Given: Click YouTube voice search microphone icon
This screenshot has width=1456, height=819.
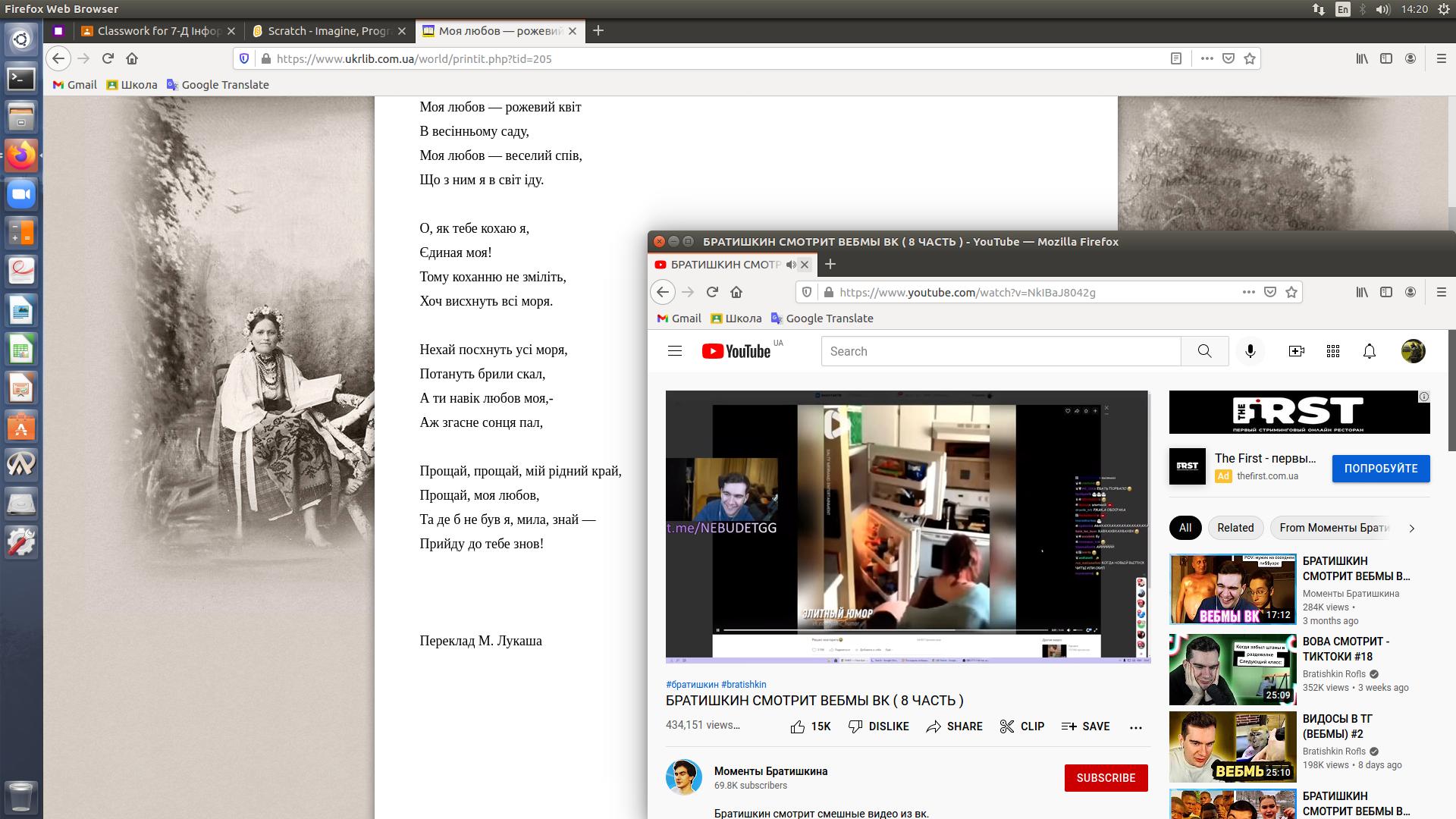Looking at the screenshot, I should pyautogui.click(x=1250, y=351).
